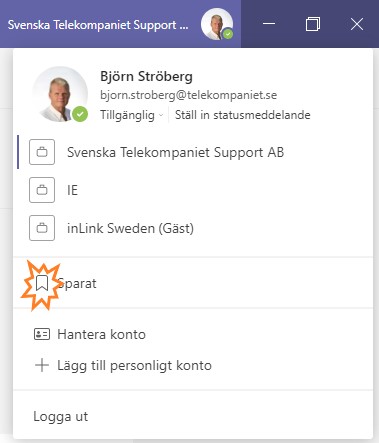This screenshot has width=379, height=443.
Task: Click the small profile avatar in title bar
Action: coord(217,24)
